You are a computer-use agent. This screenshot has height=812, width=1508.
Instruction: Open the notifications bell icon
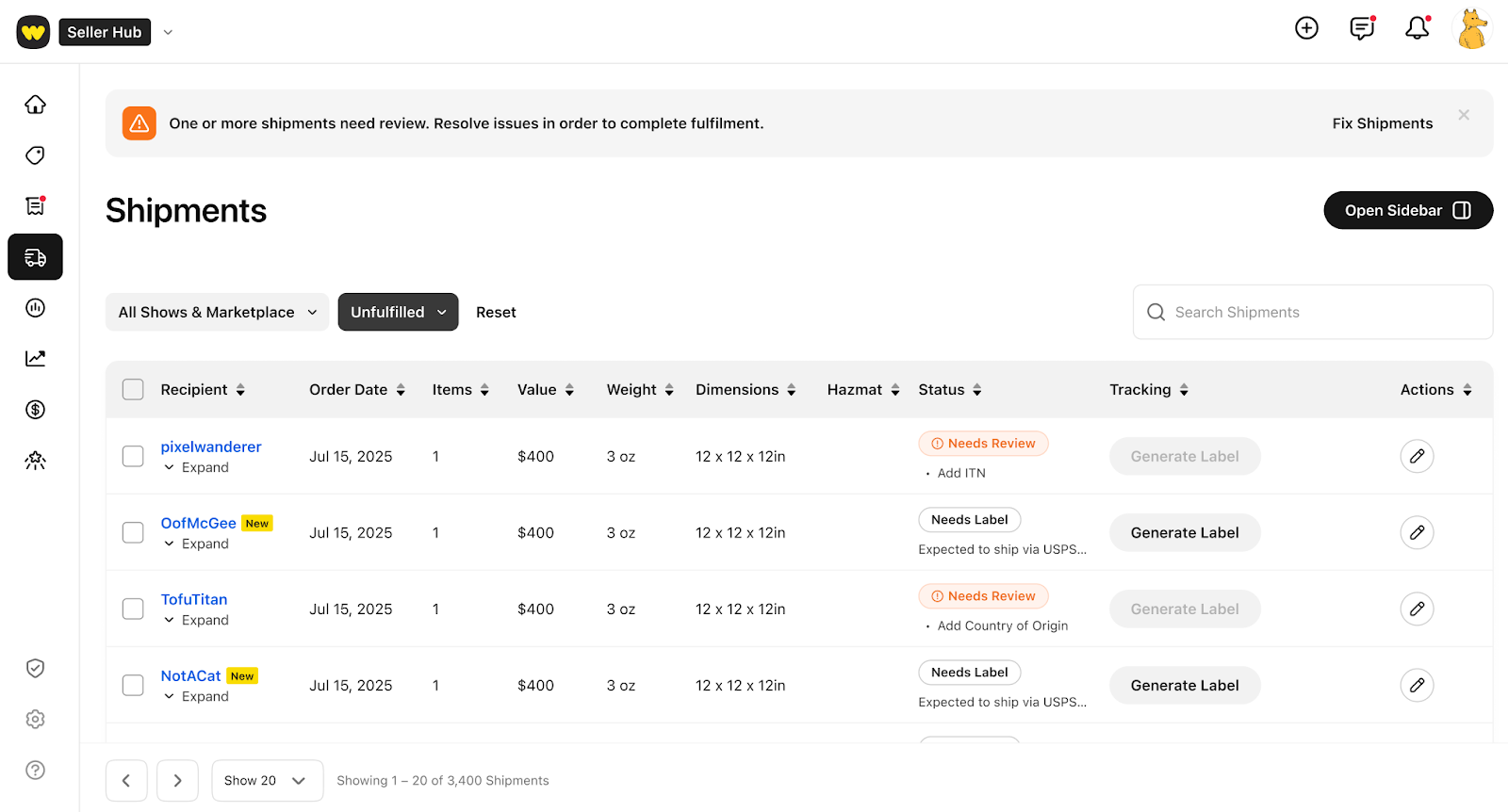[x=1417, y=28]
